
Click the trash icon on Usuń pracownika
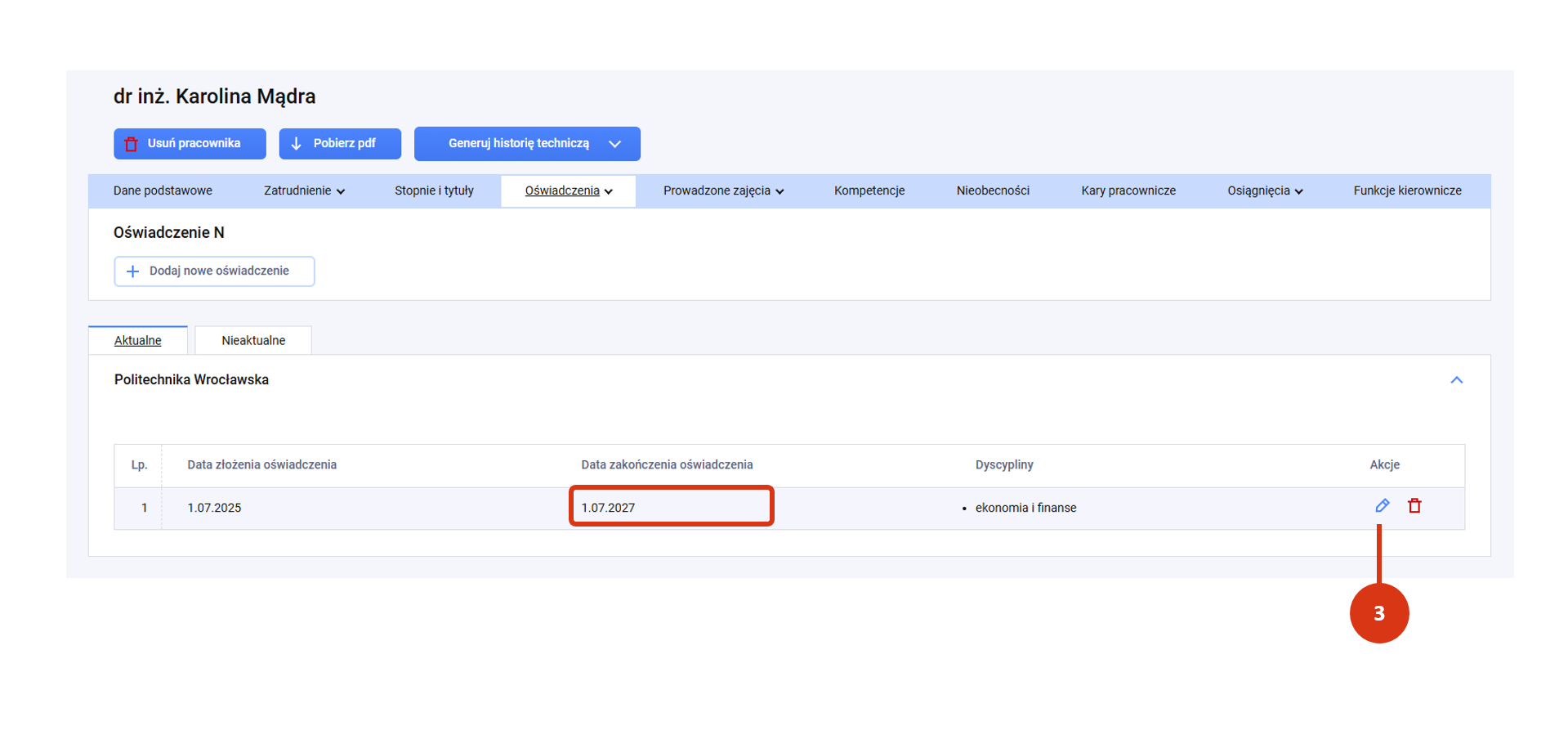click(x=131, y=144)
